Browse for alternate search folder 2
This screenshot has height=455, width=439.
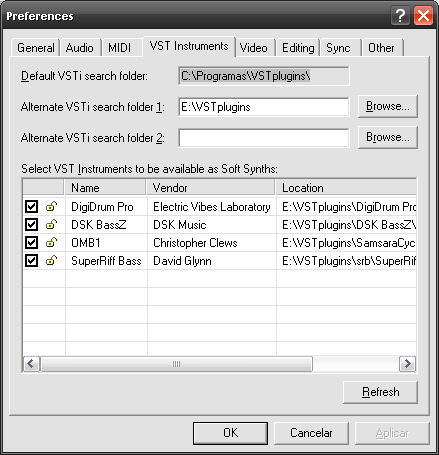tap(388, 137)
